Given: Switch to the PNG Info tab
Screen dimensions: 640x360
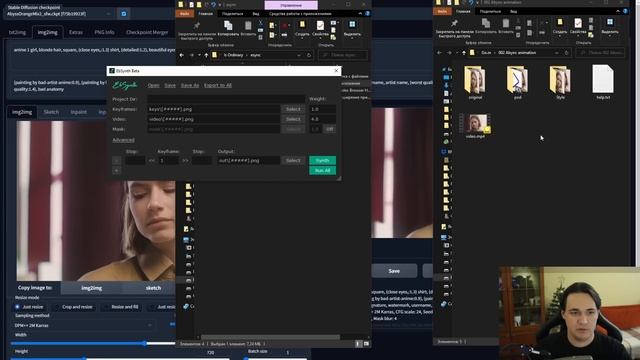Looking at the screenshot, I should click(x=104, y=32).
